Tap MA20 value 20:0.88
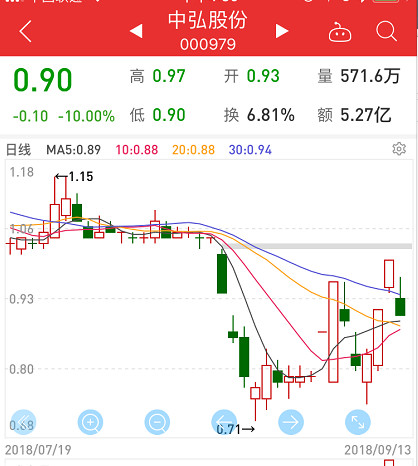This screenshot has height=466, width=418. [193, 150]
